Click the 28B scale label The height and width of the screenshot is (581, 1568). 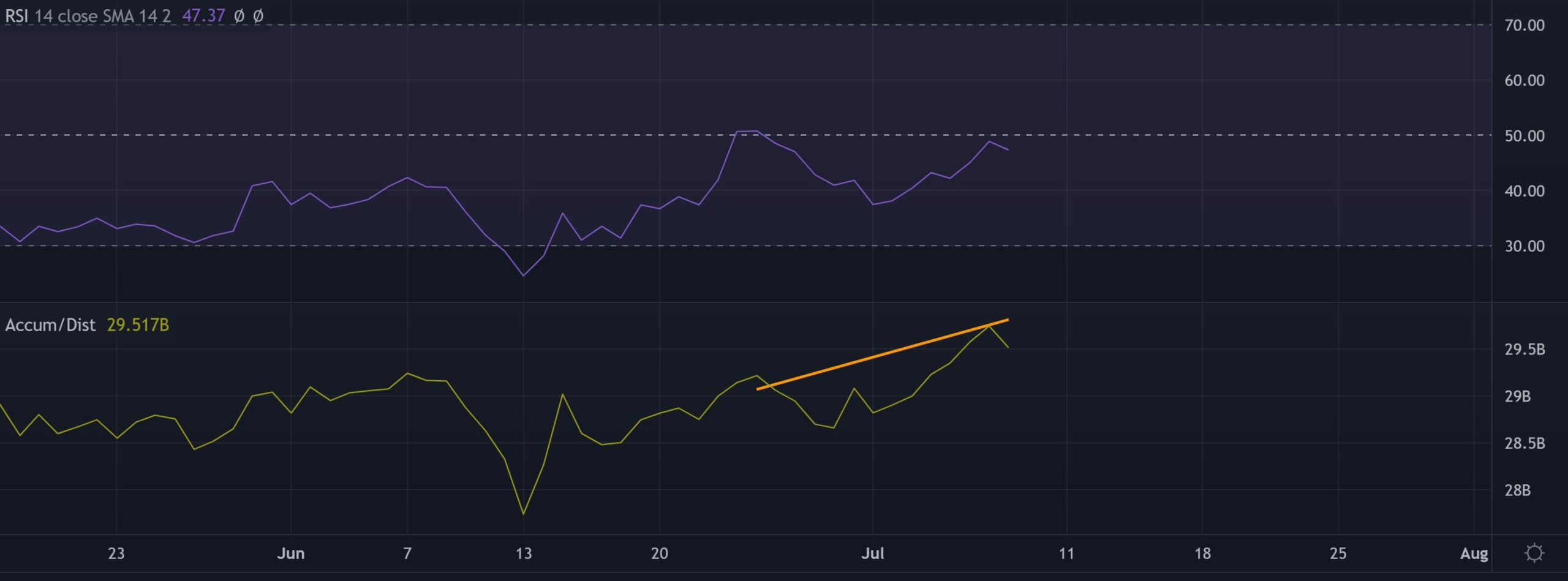[x=1517, y=490]
